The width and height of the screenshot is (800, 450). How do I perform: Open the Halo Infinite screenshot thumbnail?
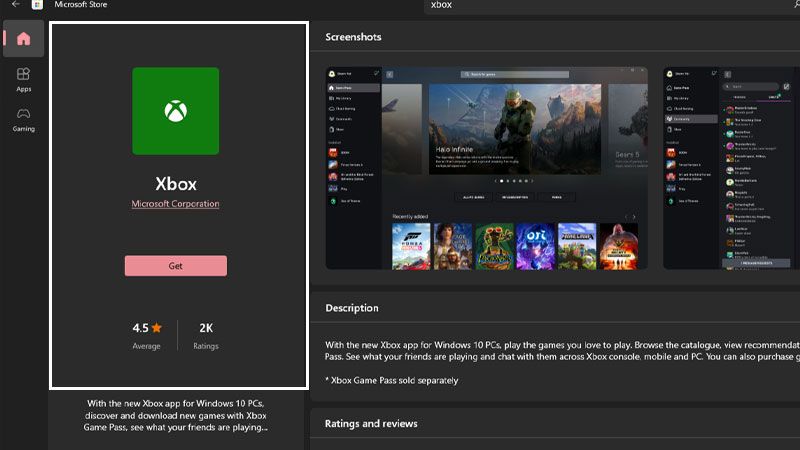[487, 168]
